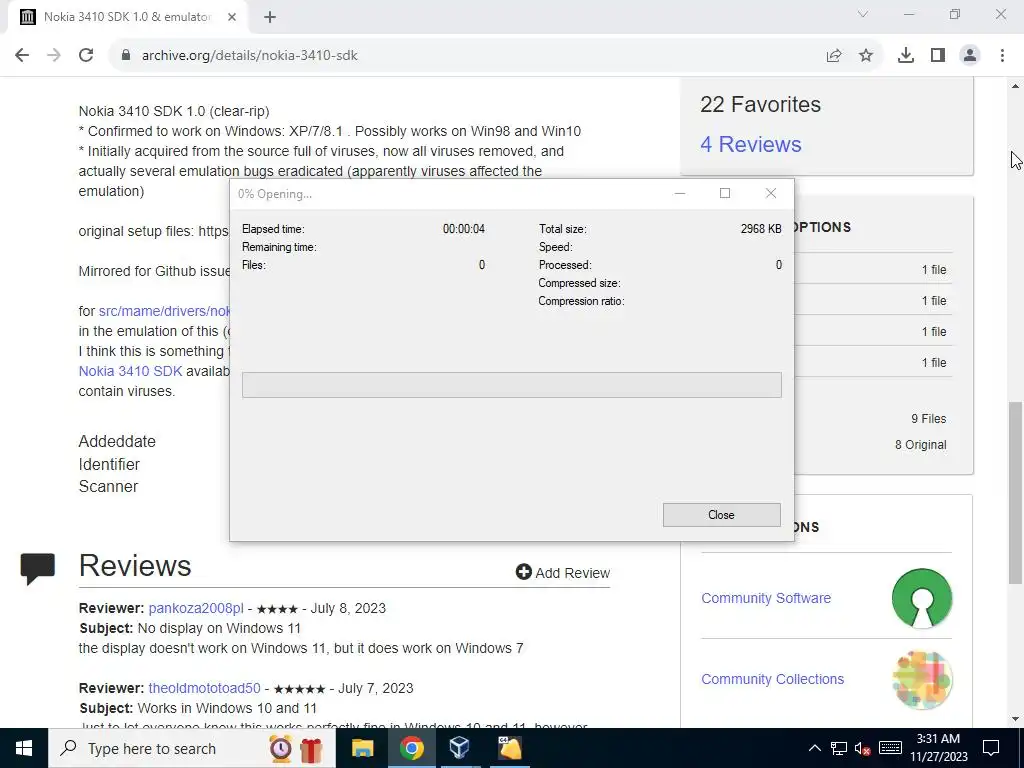Share this page via share icon

coord(834,56)
